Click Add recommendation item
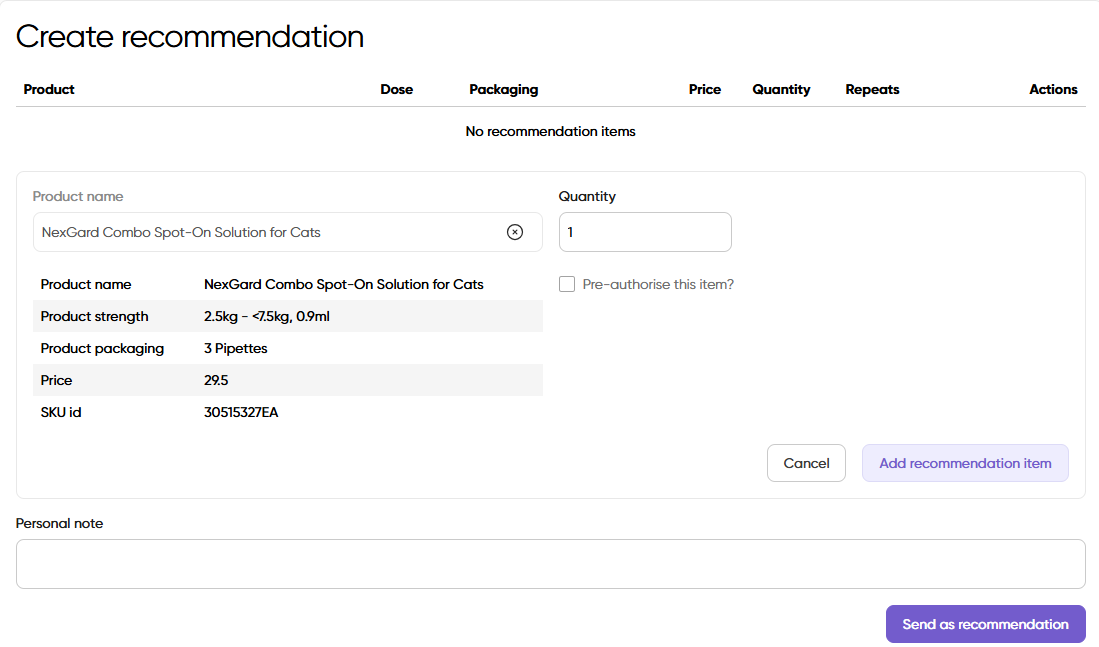 coord(965,463)
